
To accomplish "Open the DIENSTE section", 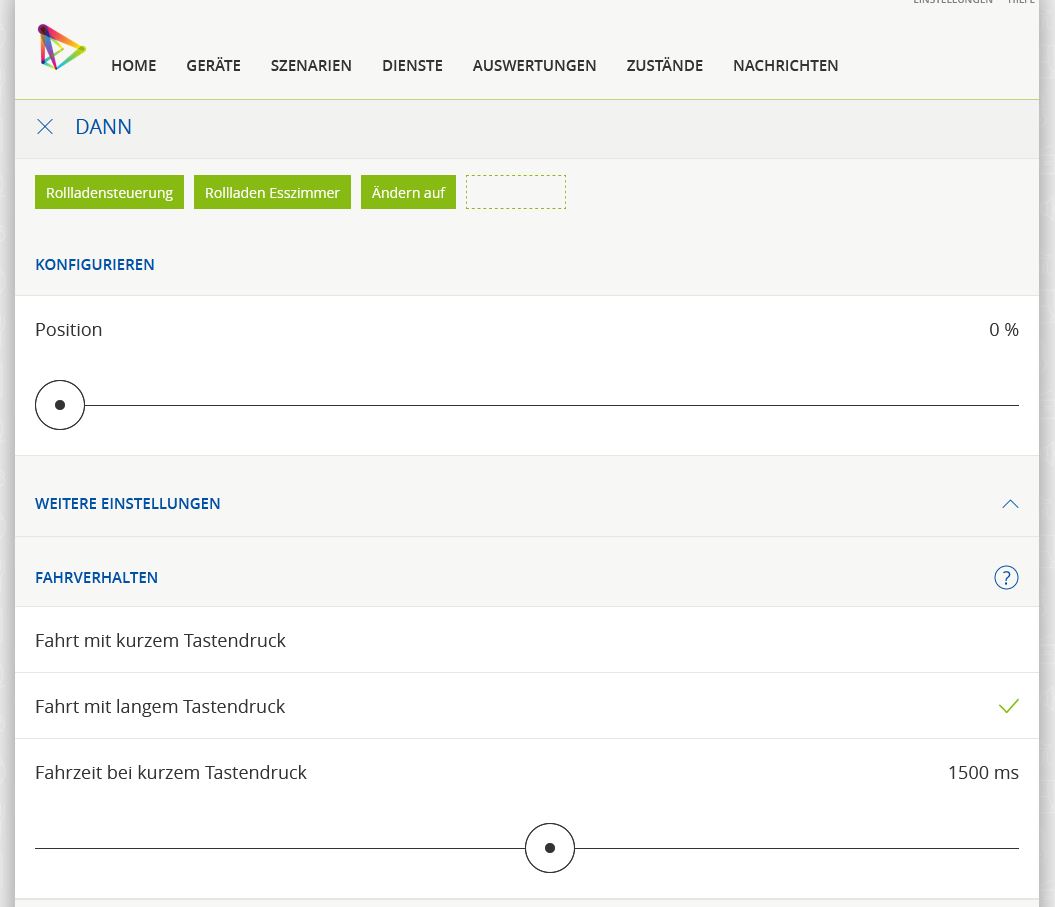I will (x=412, y=66).
